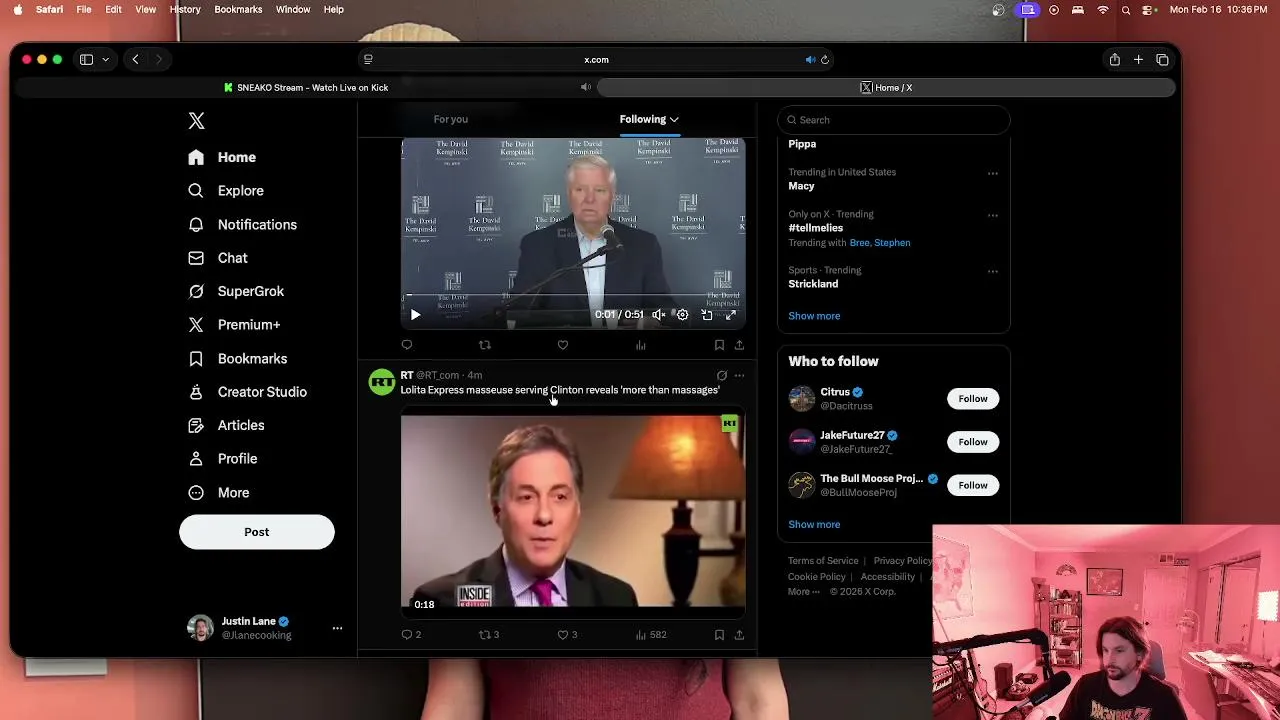This screenshot has height=720, width=1280.
Task: Share the press conference video post
Action: pyautogui.click(x=739, y=345)
